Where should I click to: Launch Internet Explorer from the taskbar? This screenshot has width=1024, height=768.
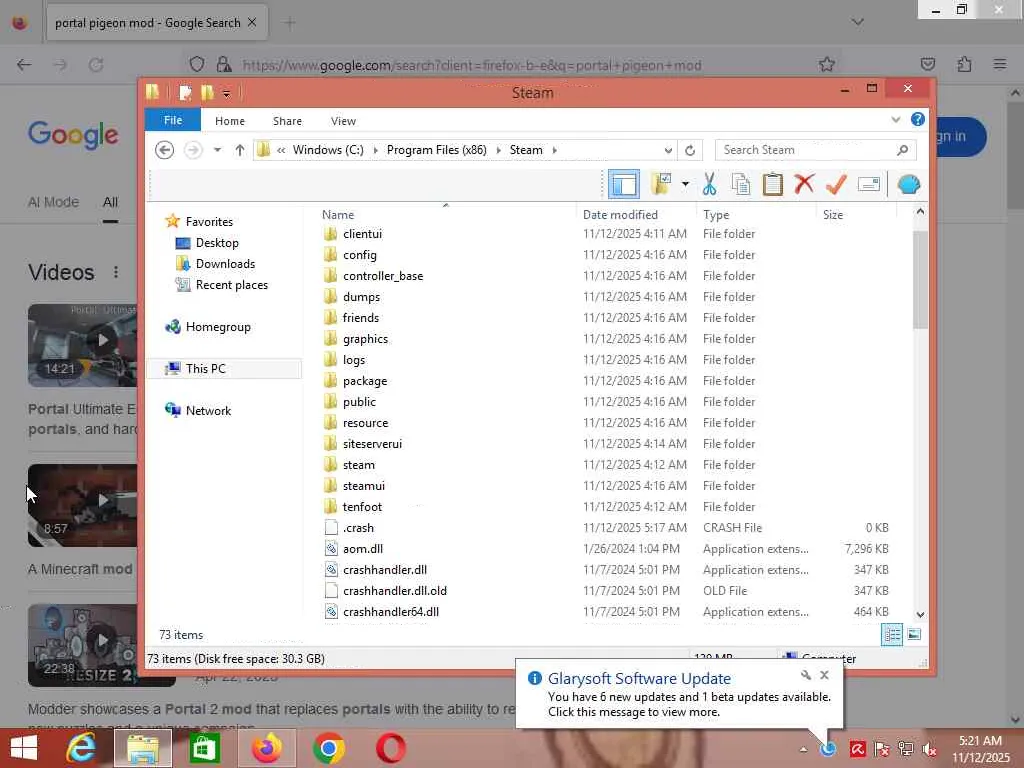pos(81,748)
